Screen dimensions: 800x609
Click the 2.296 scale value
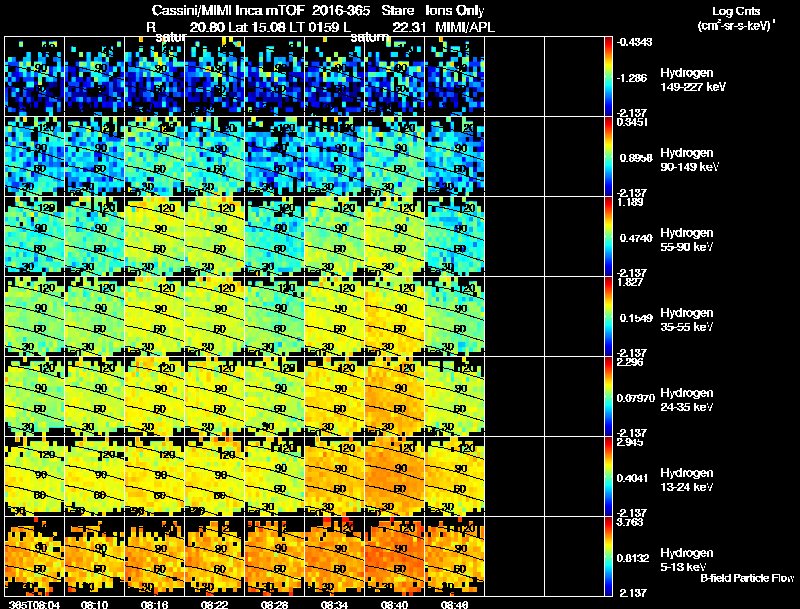point(630,362)
